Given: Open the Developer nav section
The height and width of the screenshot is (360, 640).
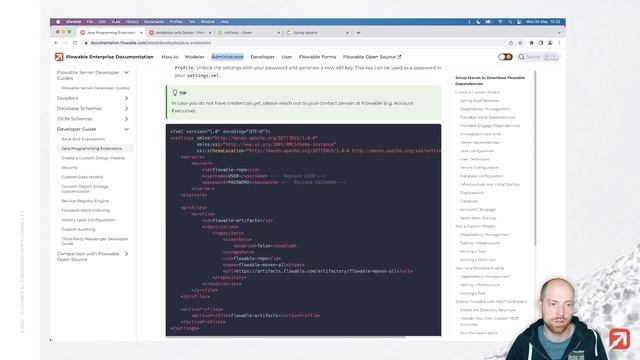Looking at the screenshot, I should [x=262, y=57].
